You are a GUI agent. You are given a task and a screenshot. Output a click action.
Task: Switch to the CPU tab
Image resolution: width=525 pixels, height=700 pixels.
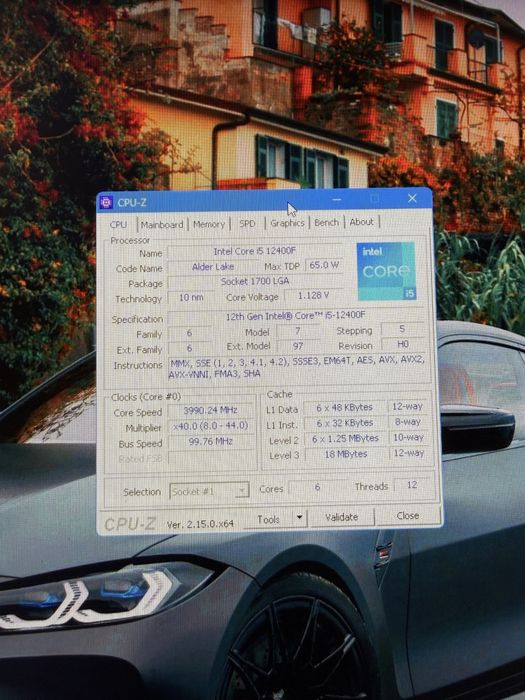[118, 224]
